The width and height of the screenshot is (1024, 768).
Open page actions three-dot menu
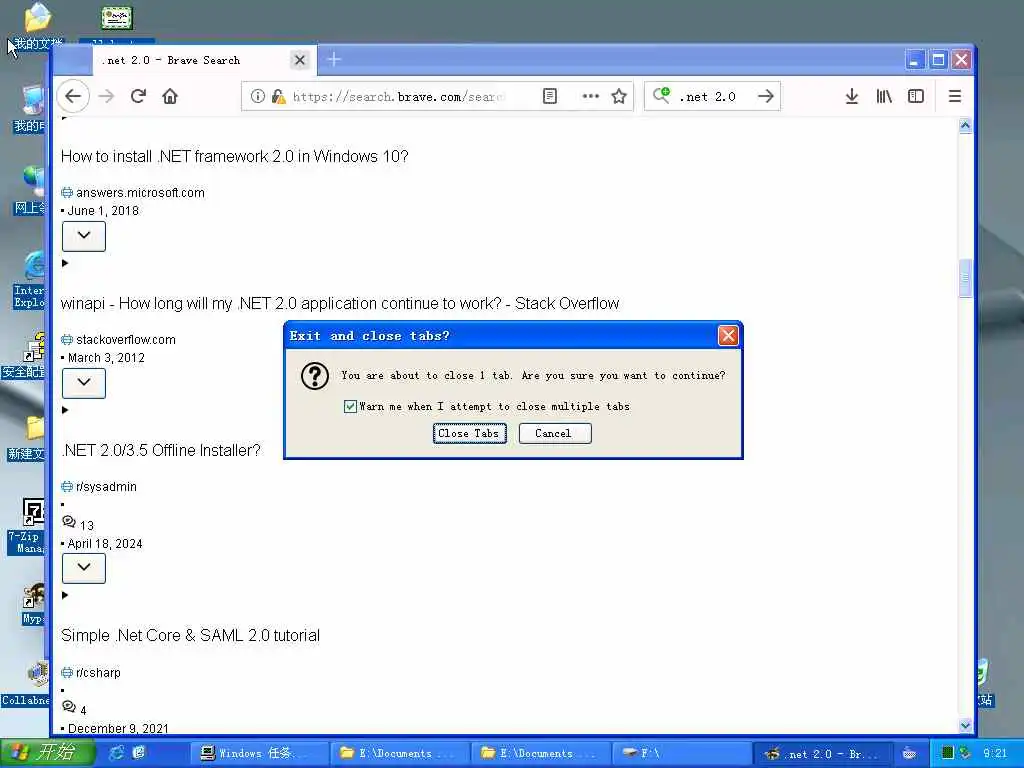click(590, 96)
